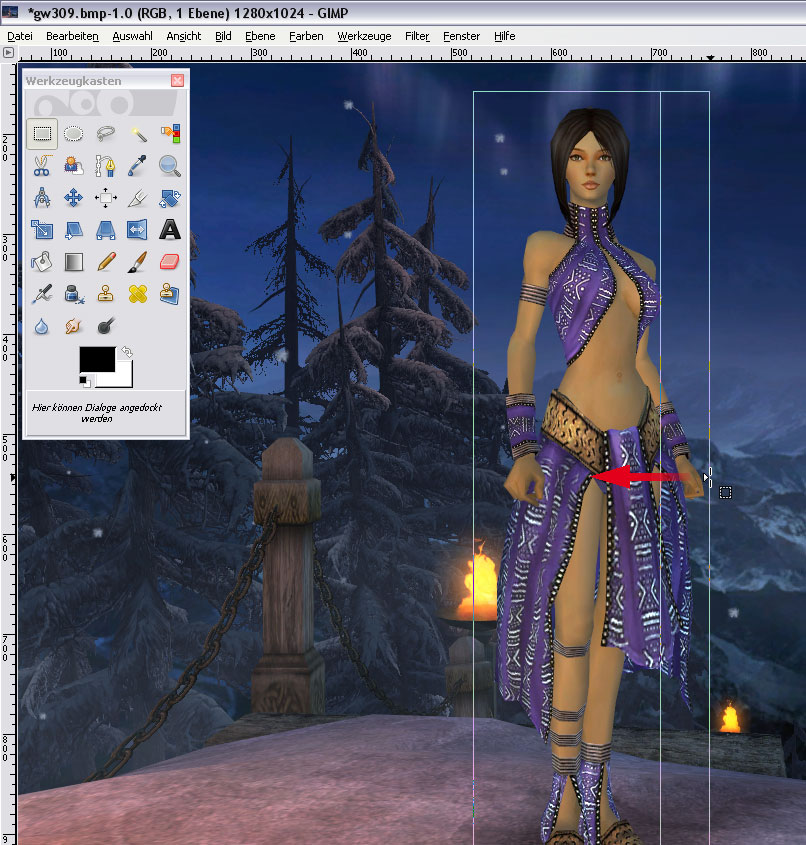The image size is (806, 845).
Task: Select the Color Picker eyedropper tool
Action: pyautogui.click(x=138, y=165)
